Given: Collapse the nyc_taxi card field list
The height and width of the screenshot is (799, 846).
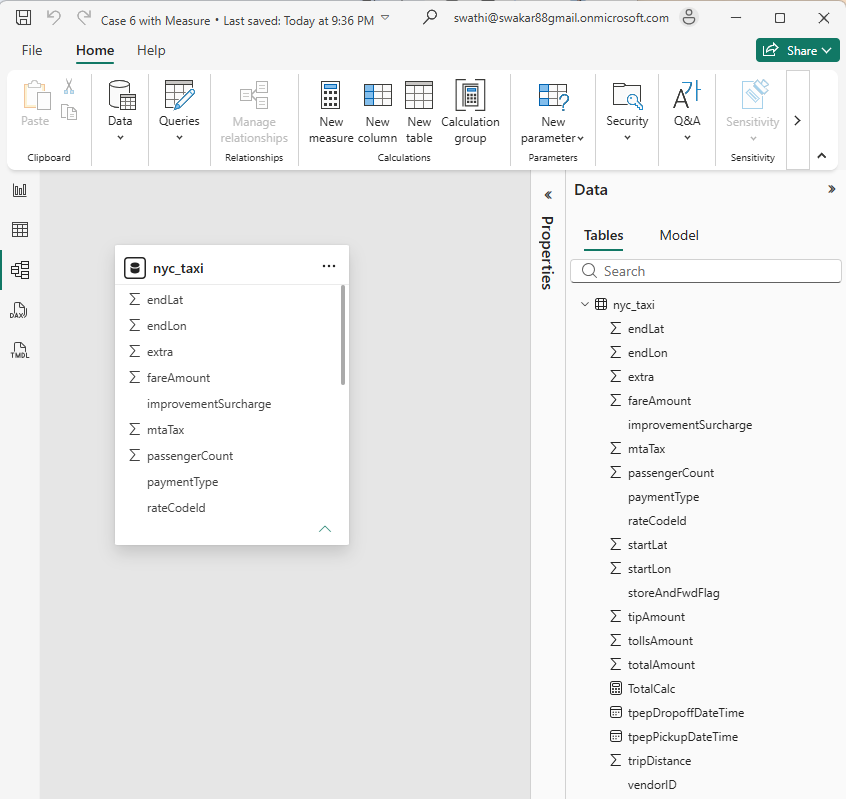Looking at the screenshot, I should coord(325,529).
